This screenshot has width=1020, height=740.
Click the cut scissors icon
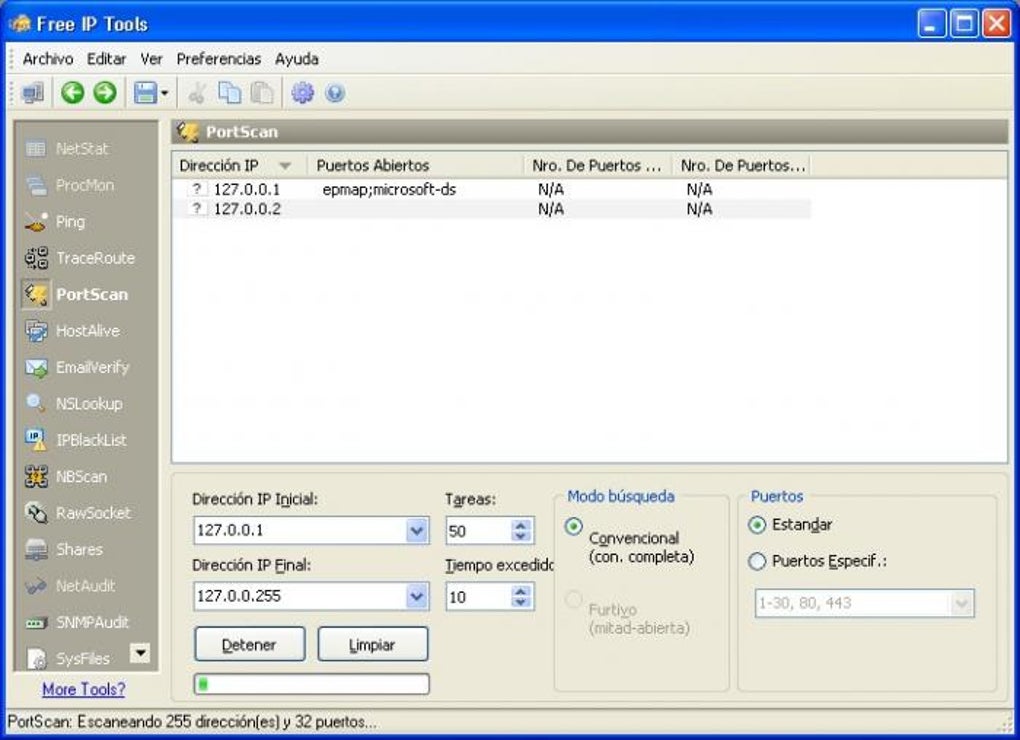click(x=196, y=93)
